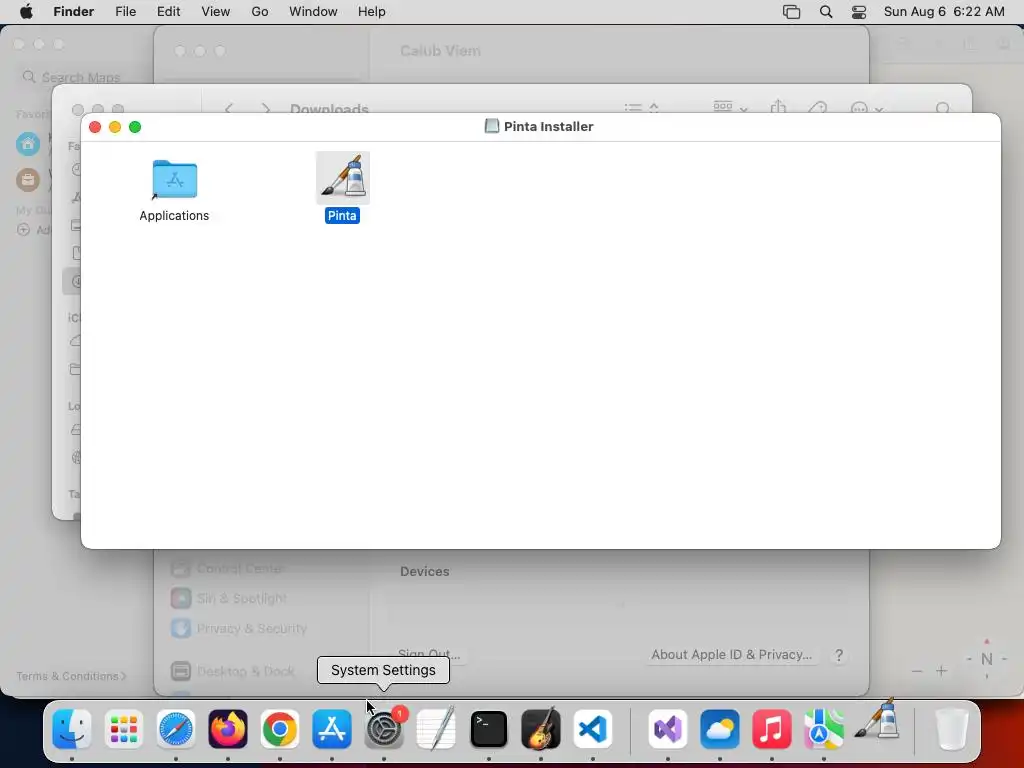Launch Firefox from the Dock
Screen dimensions: 1024x768
tap(228, 729)
